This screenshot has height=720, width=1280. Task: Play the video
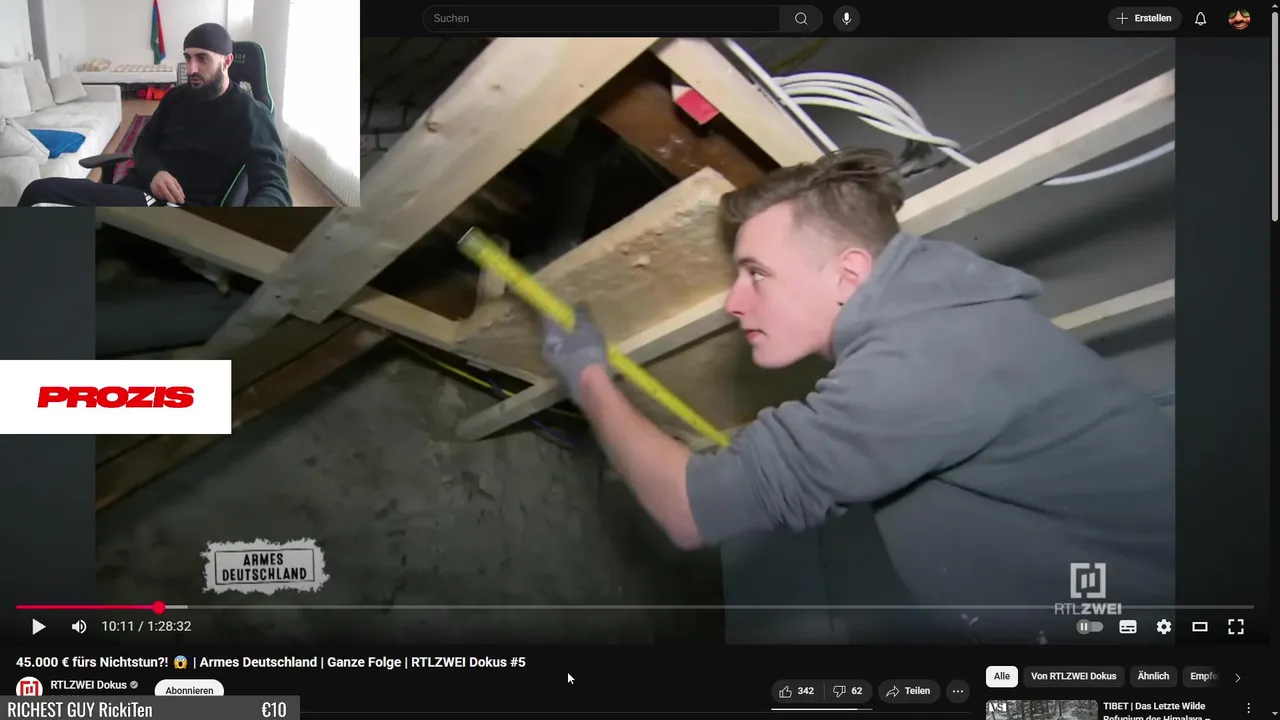pos(38,627)
